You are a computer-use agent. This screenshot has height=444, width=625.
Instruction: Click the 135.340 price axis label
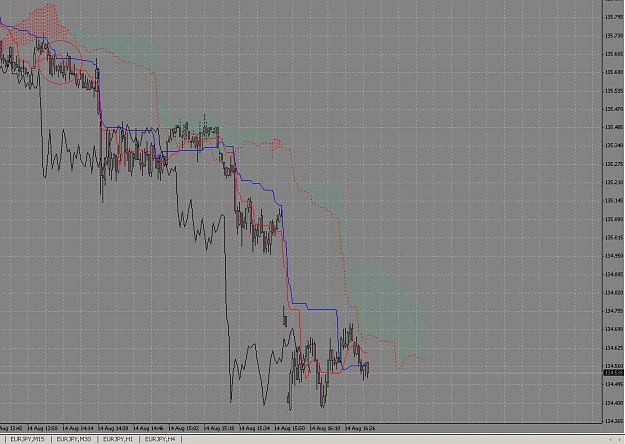tap(614, 145)
